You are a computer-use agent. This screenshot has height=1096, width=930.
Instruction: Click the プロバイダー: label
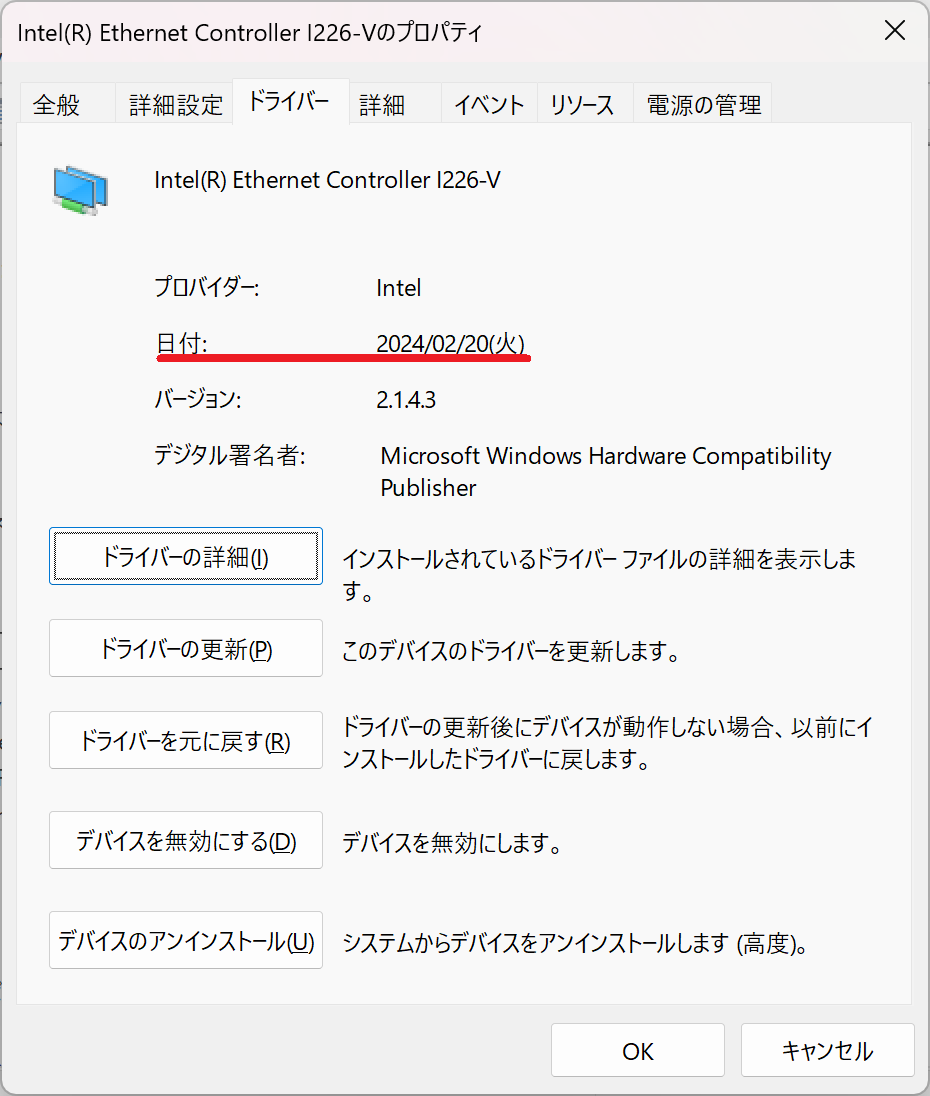click(x=207, y=287)
